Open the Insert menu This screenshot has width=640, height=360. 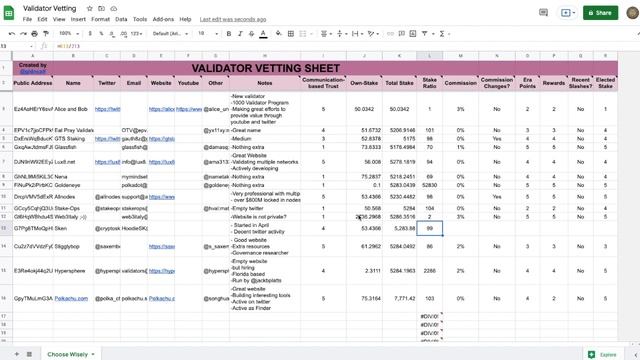[x=78, y=19]
